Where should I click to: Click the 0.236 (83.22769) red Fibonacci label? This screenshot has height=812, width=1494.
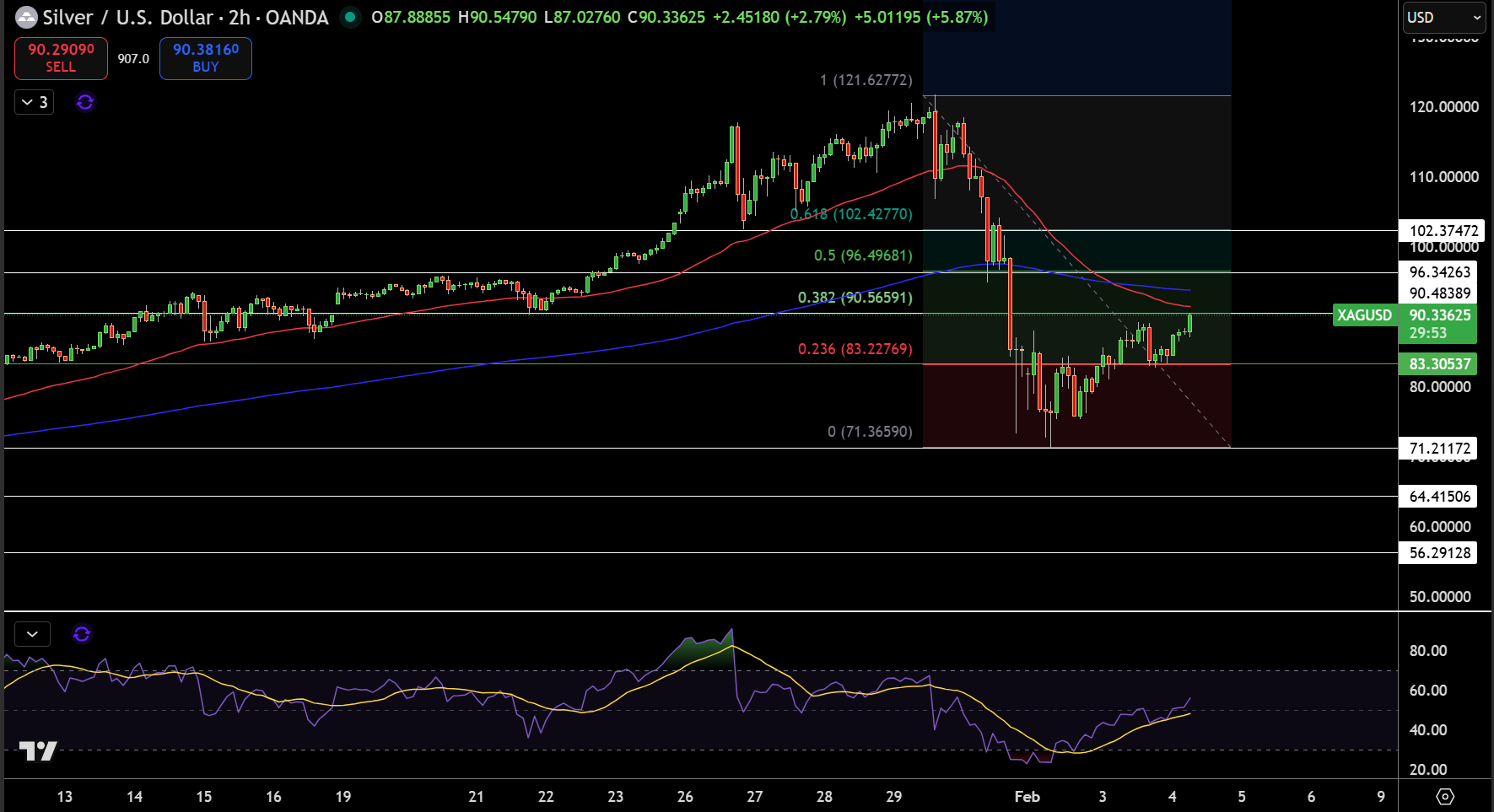click(x=855, y=349)
